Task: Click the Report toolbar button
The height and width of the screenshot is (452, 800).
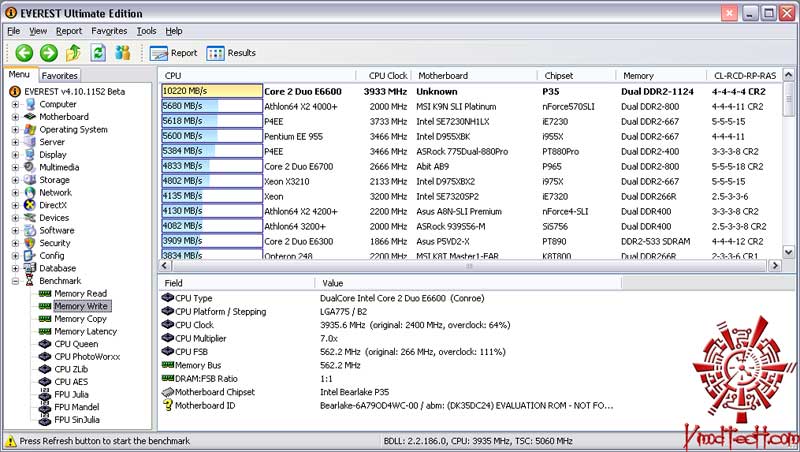Action: (x=173, y=53)
